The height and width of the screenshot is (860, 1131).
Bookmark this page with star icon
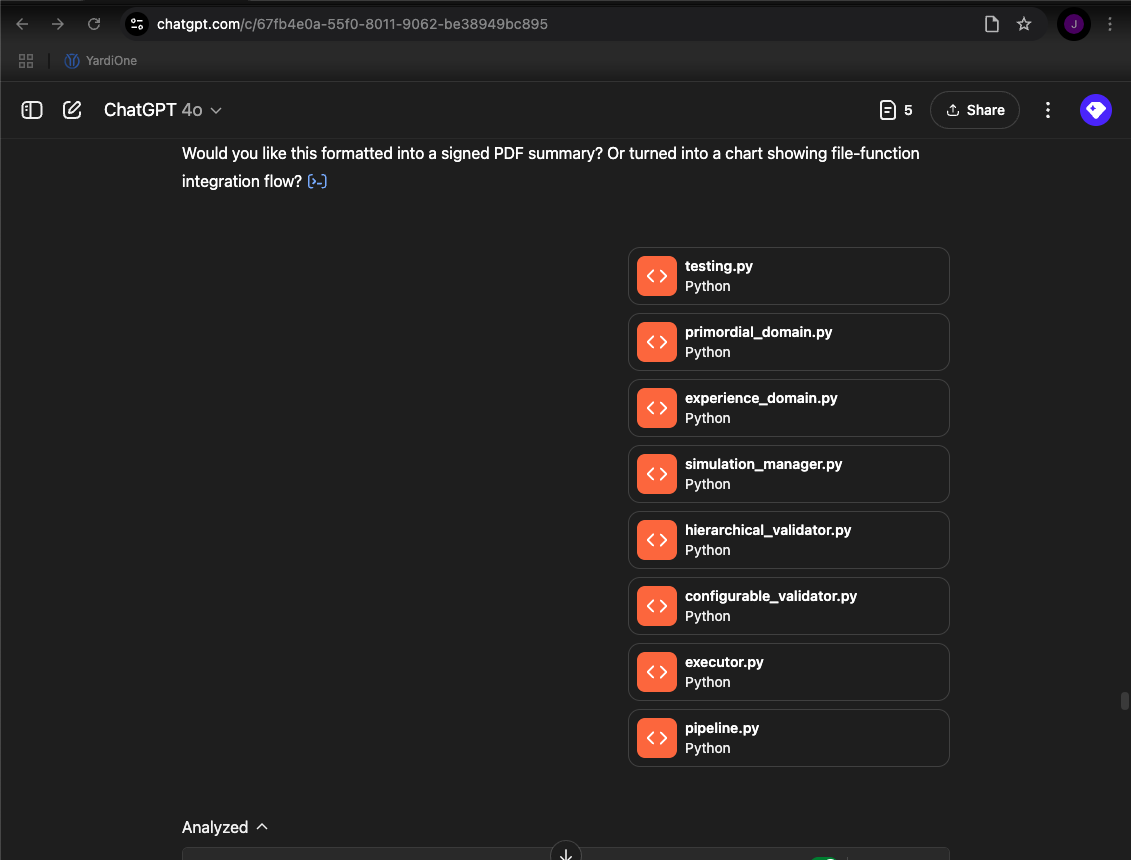coord(1024,24)
